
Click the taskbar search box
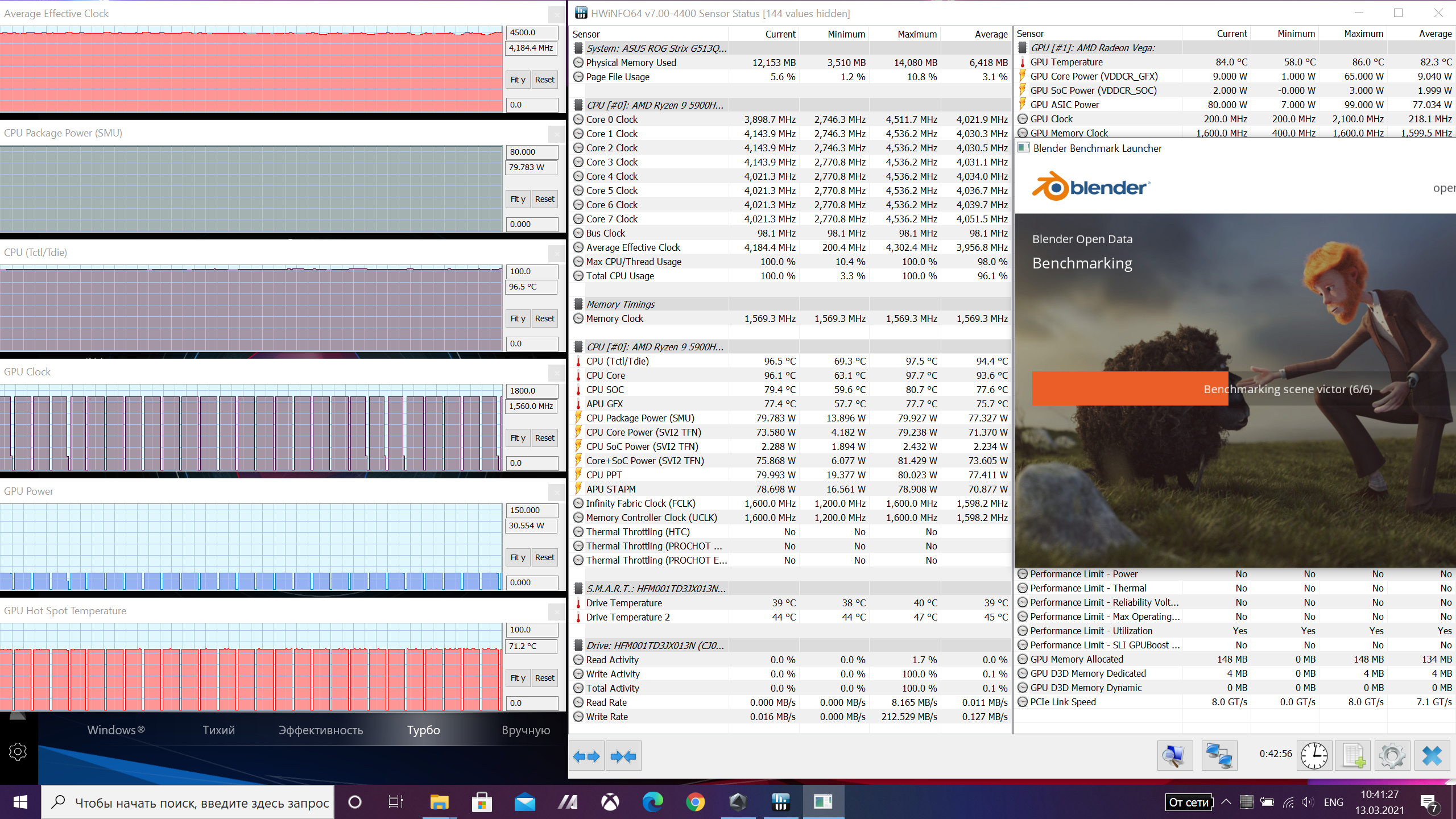tap(188, 803)
